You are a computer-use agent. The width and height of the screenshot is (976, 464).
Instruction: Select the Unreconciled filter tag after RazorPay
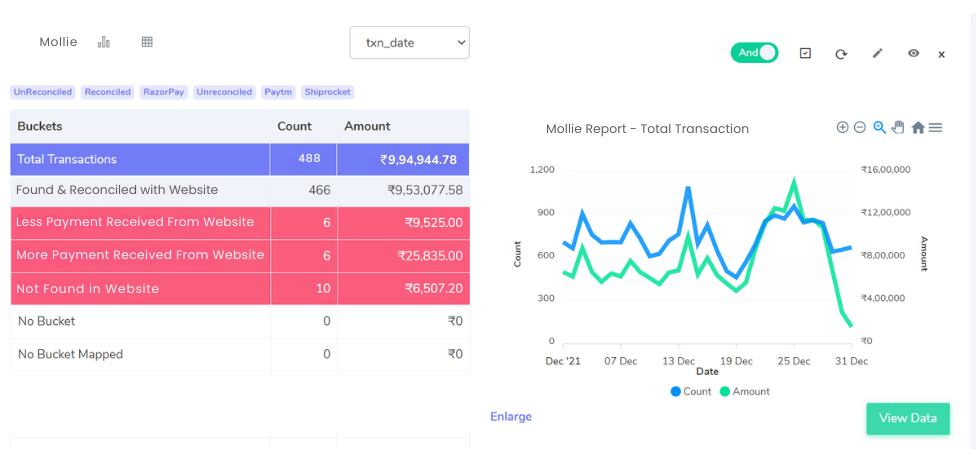click(x=224, y=92)
